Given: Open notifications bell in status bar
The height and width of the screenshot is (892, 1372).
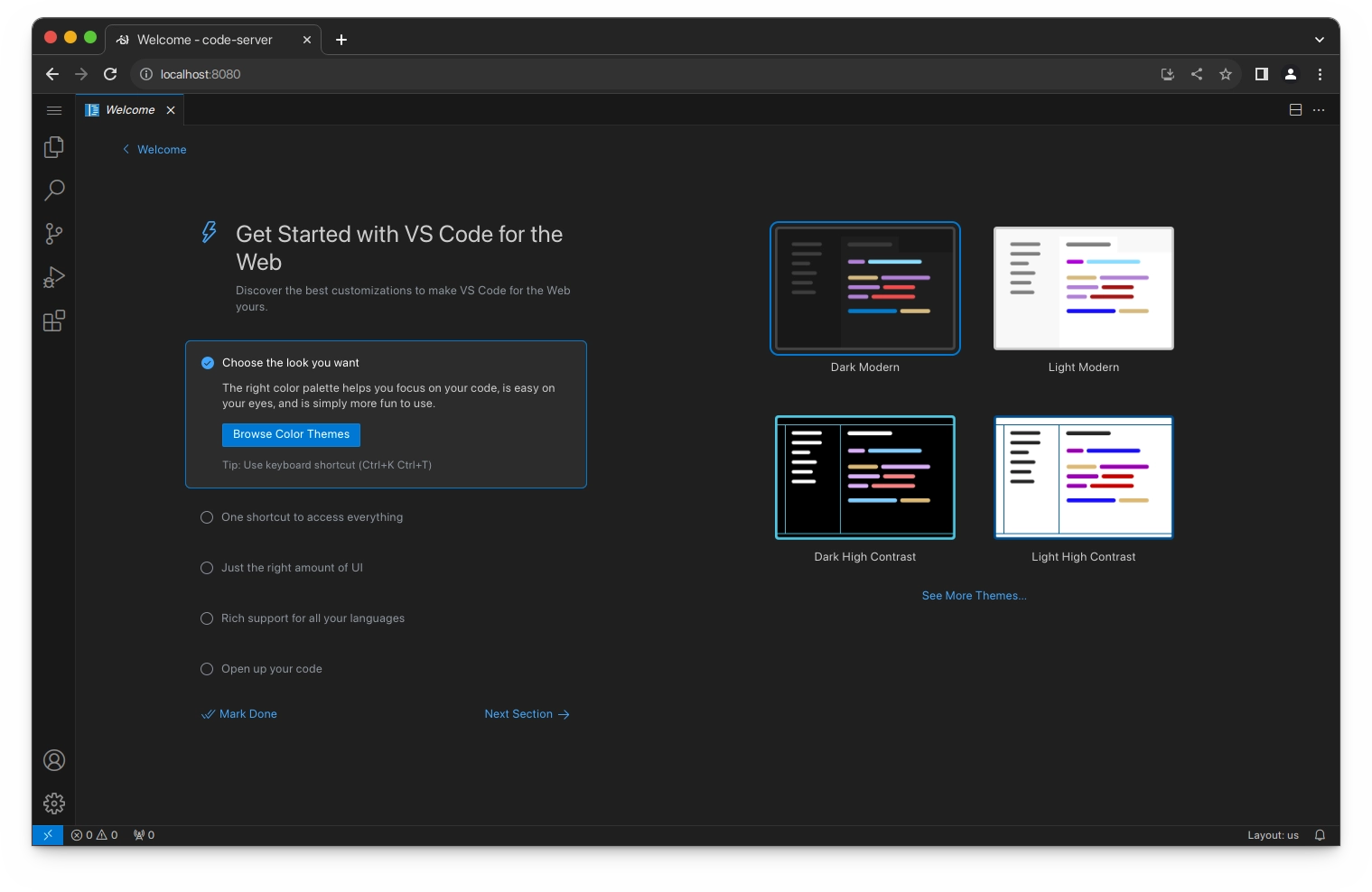Looking at the screenshot, I should [1320, 835].
